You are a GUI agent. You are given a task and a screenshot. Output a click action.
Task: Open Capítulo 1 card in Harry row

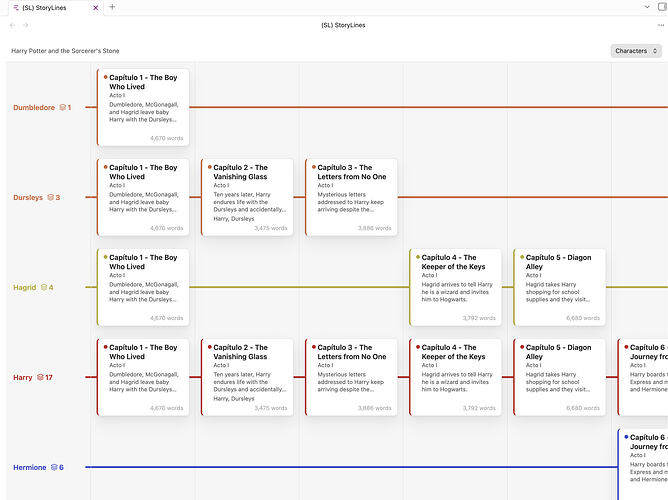(x=143, y=377)
